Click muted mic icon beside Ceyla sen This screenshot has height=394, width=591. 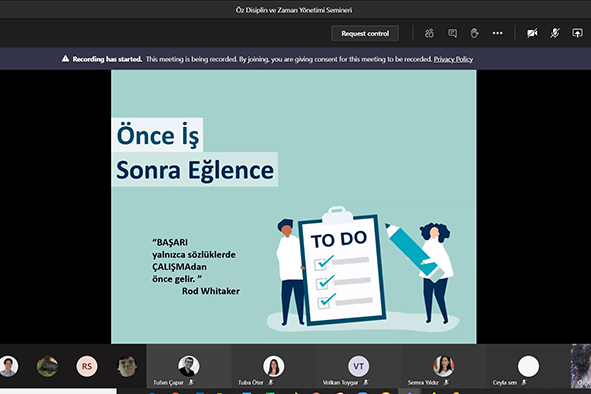(x=524, y=383)
